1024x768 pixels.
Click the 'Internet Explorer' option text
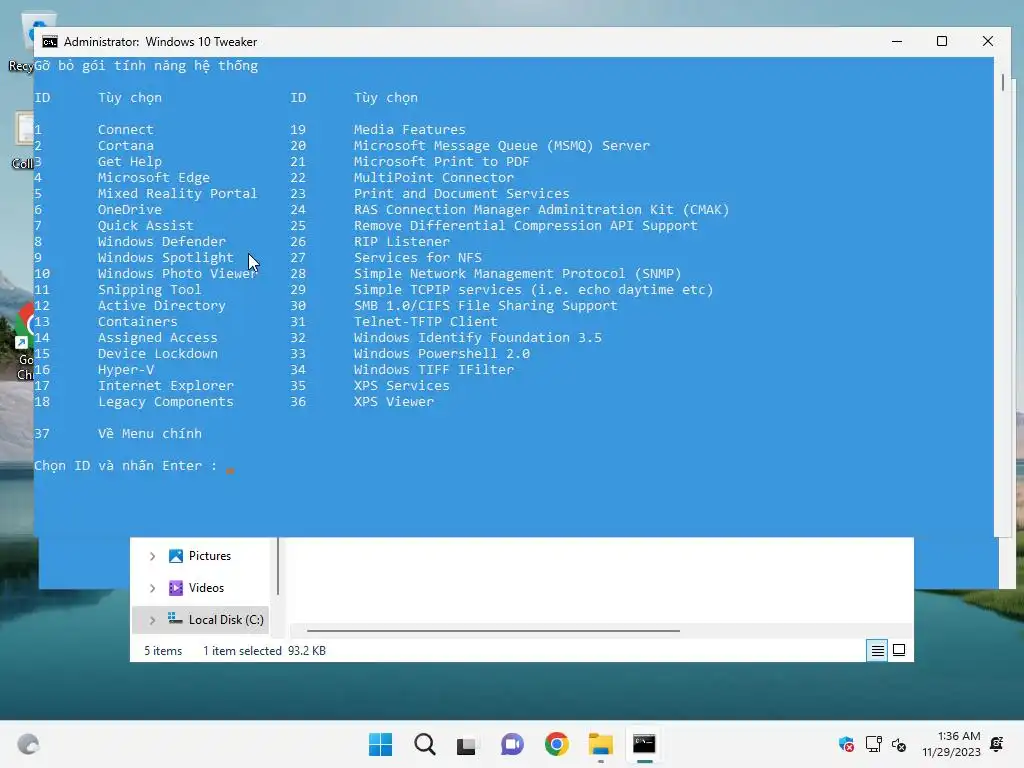coord(165,386)
